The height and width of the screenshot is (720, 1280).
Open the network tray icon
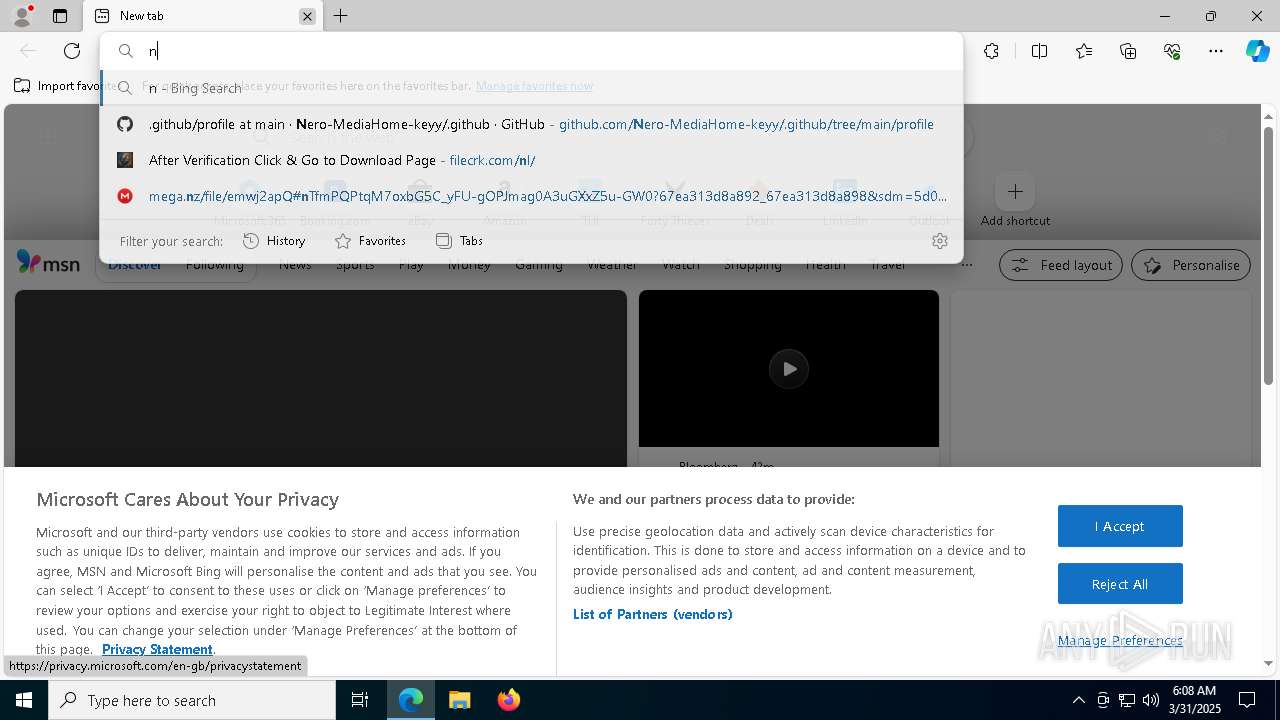click(1127, 700)
